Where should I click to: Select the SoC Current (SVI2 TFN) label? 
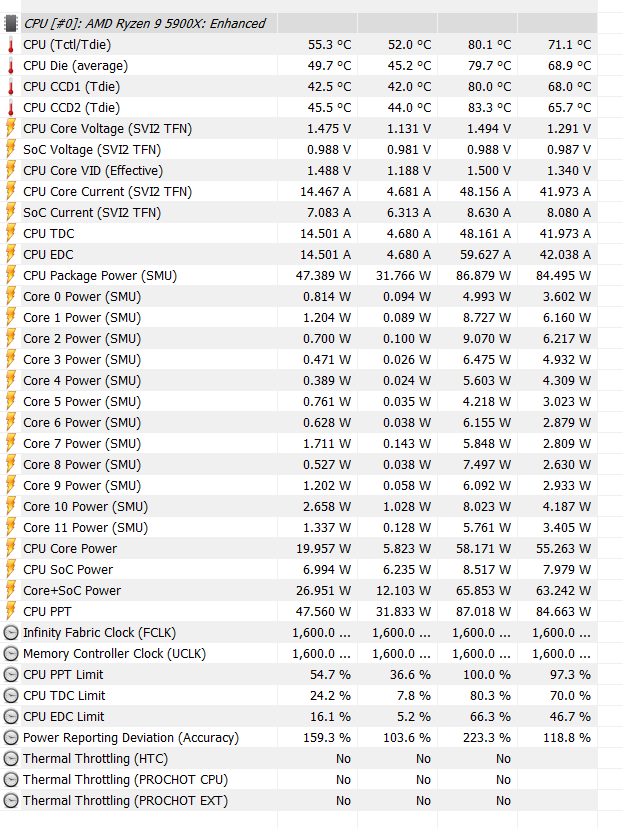point(92,212)
